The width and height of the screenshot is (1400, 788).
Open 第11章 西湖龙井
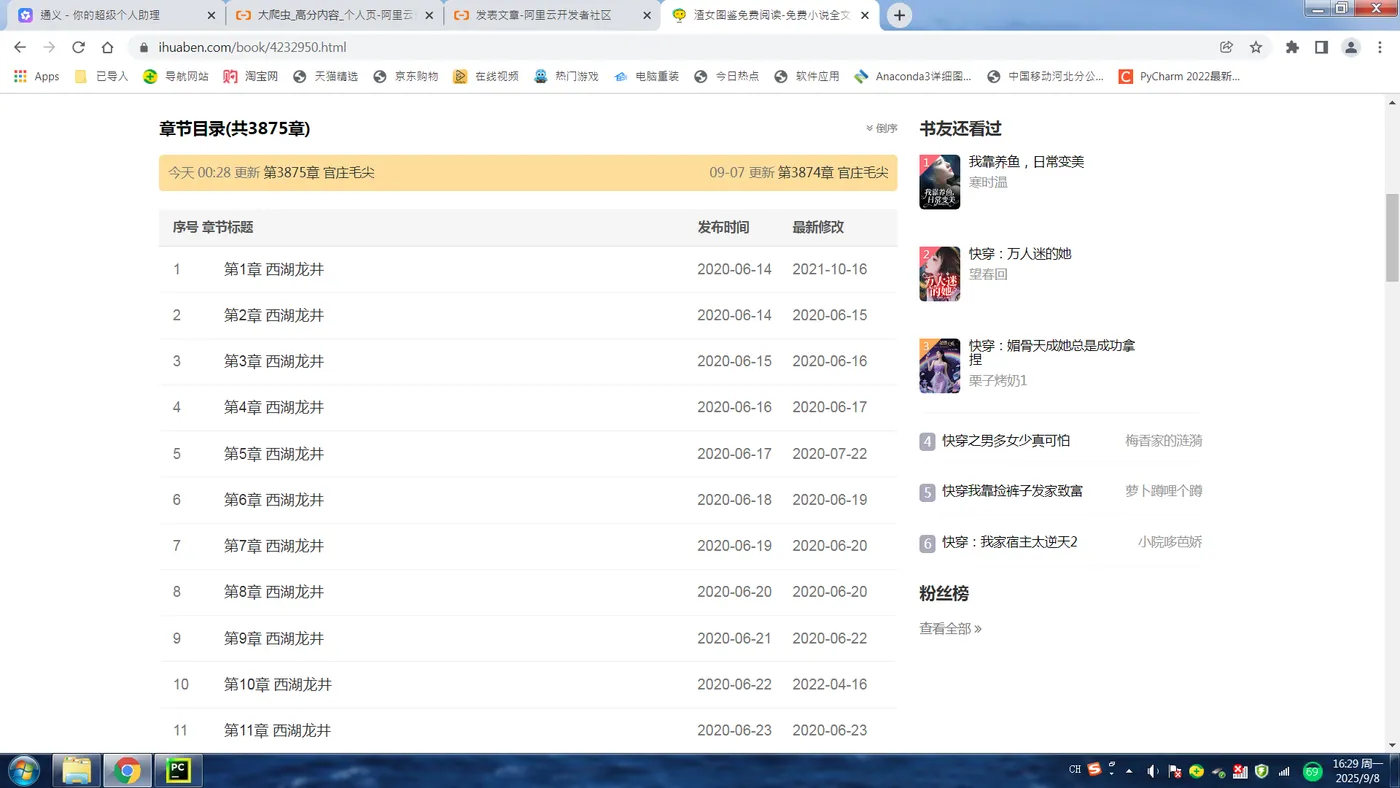click(278, 730)
